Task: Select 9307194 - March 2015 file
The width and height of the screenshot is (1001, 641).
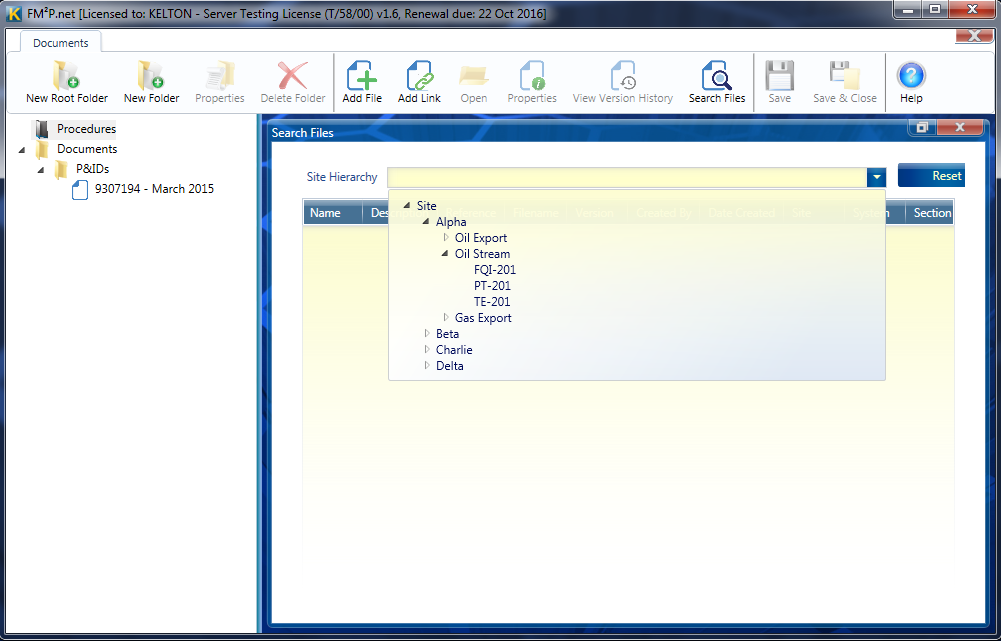Action: tap(154, 189)
